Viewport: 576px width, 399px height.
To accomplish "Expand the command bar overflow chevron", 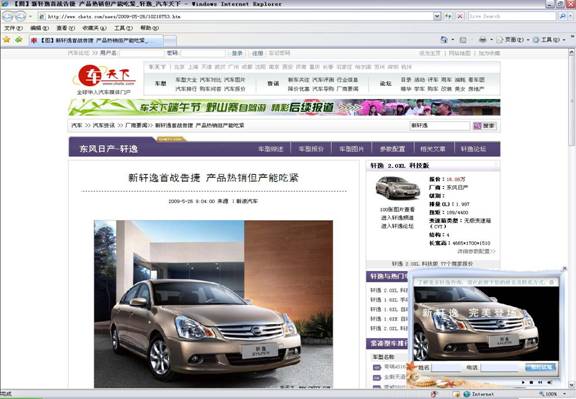I will click(x=573, y=37).
